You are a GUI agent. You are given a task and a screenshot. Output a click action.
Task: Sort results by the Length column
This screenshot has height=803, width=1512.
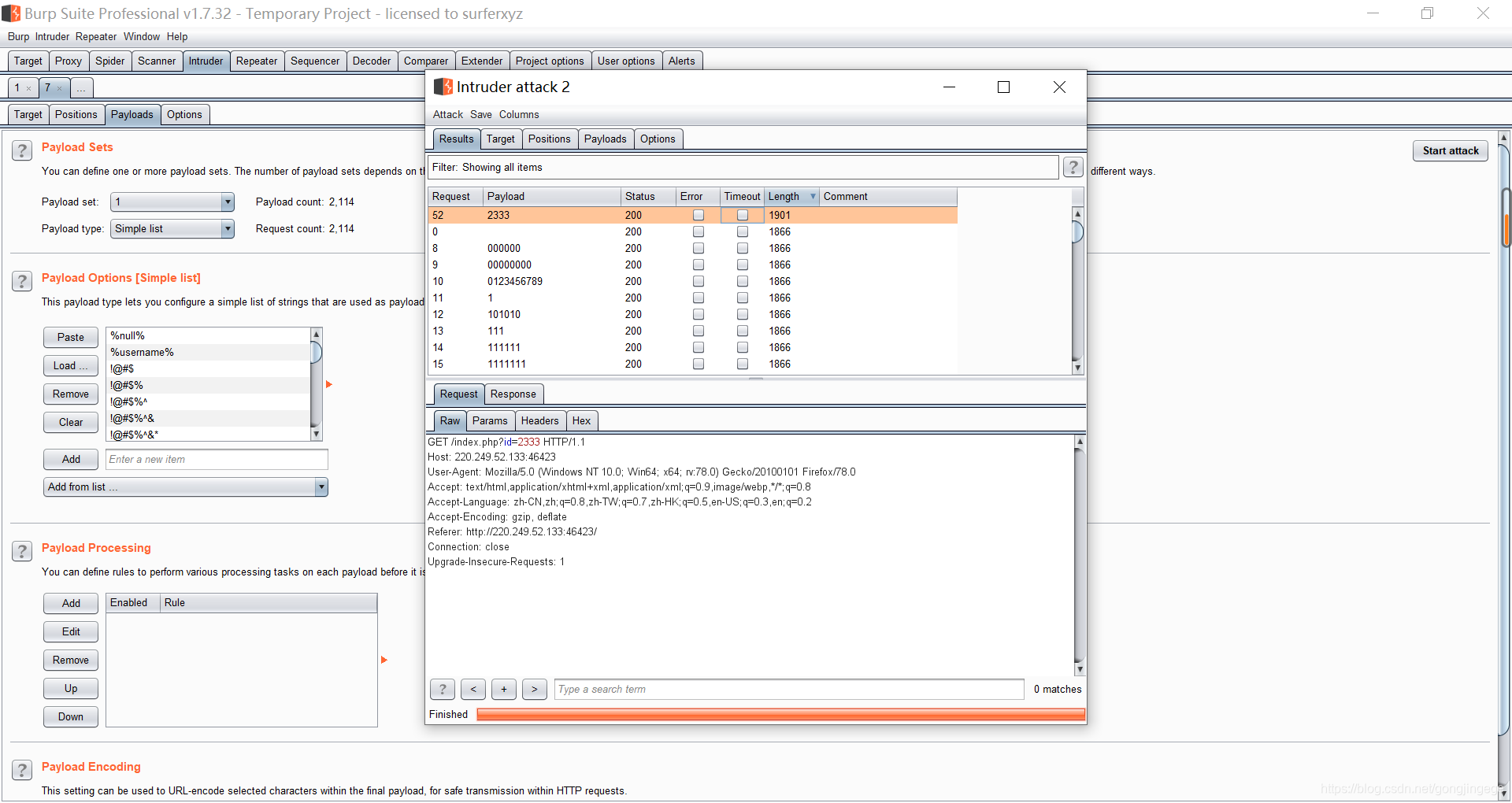pyautogui.click(x=791, y=196)
